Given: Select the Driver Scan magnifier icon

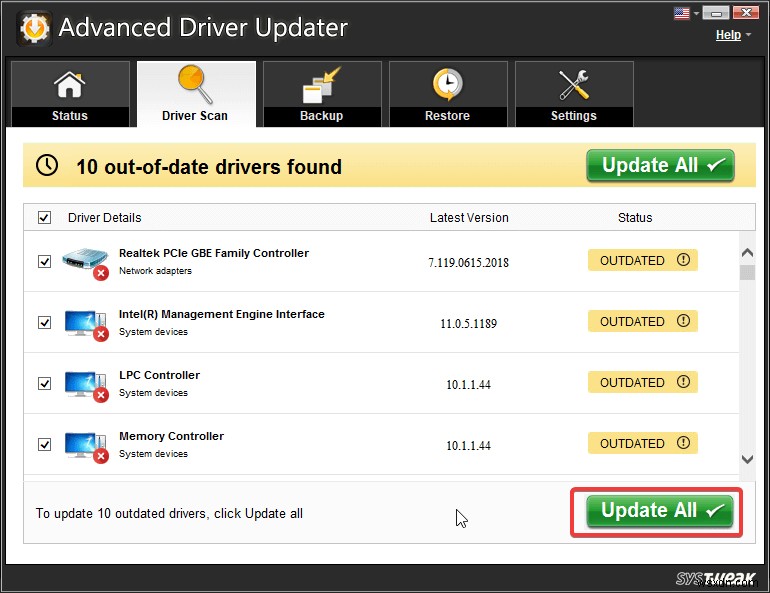Looking at the screenshot, I should [x=195, y=84].
